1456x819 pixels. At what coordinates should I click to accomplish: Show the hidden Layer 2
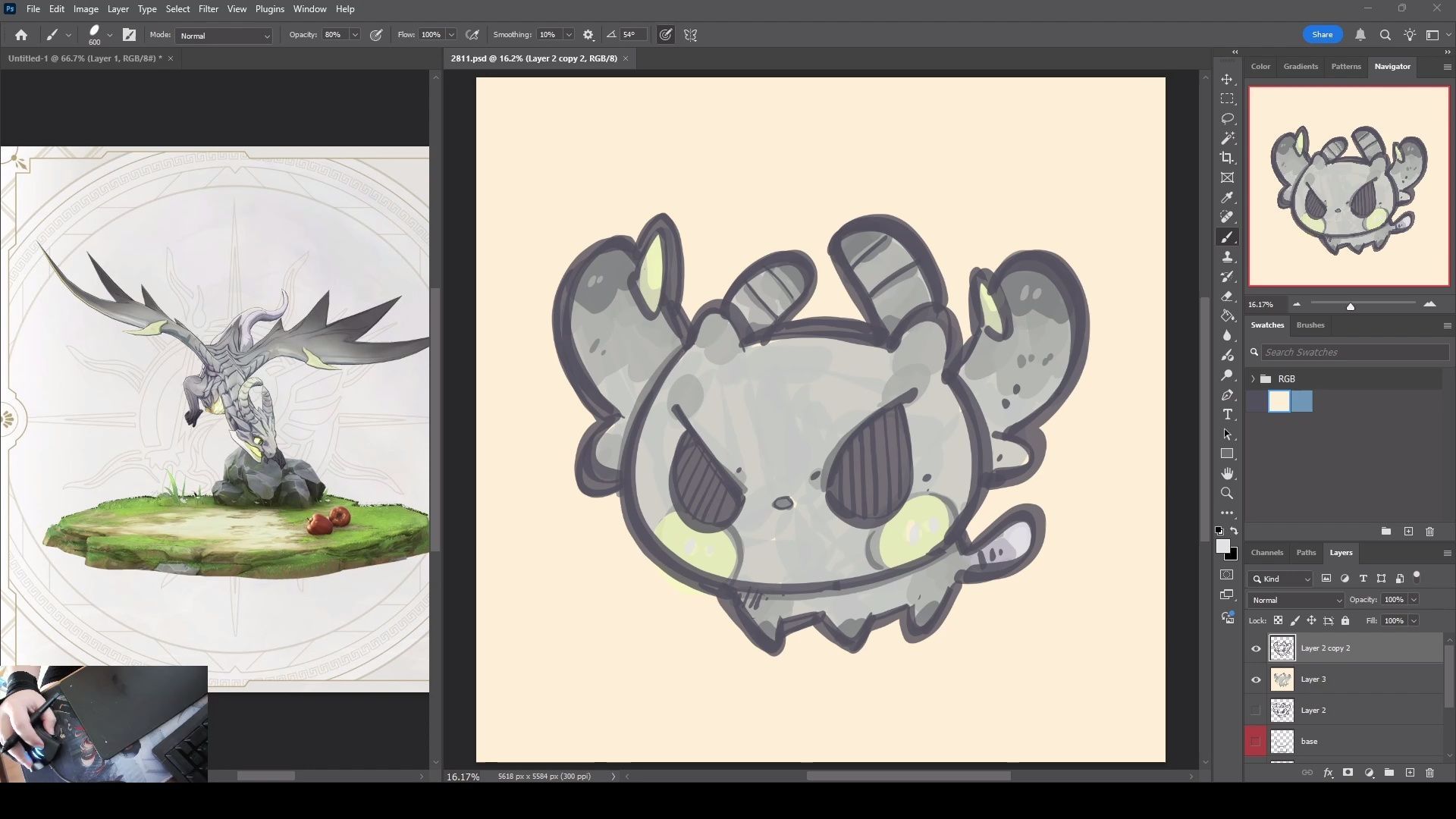pyautogui.click(x=1256, y=711)
